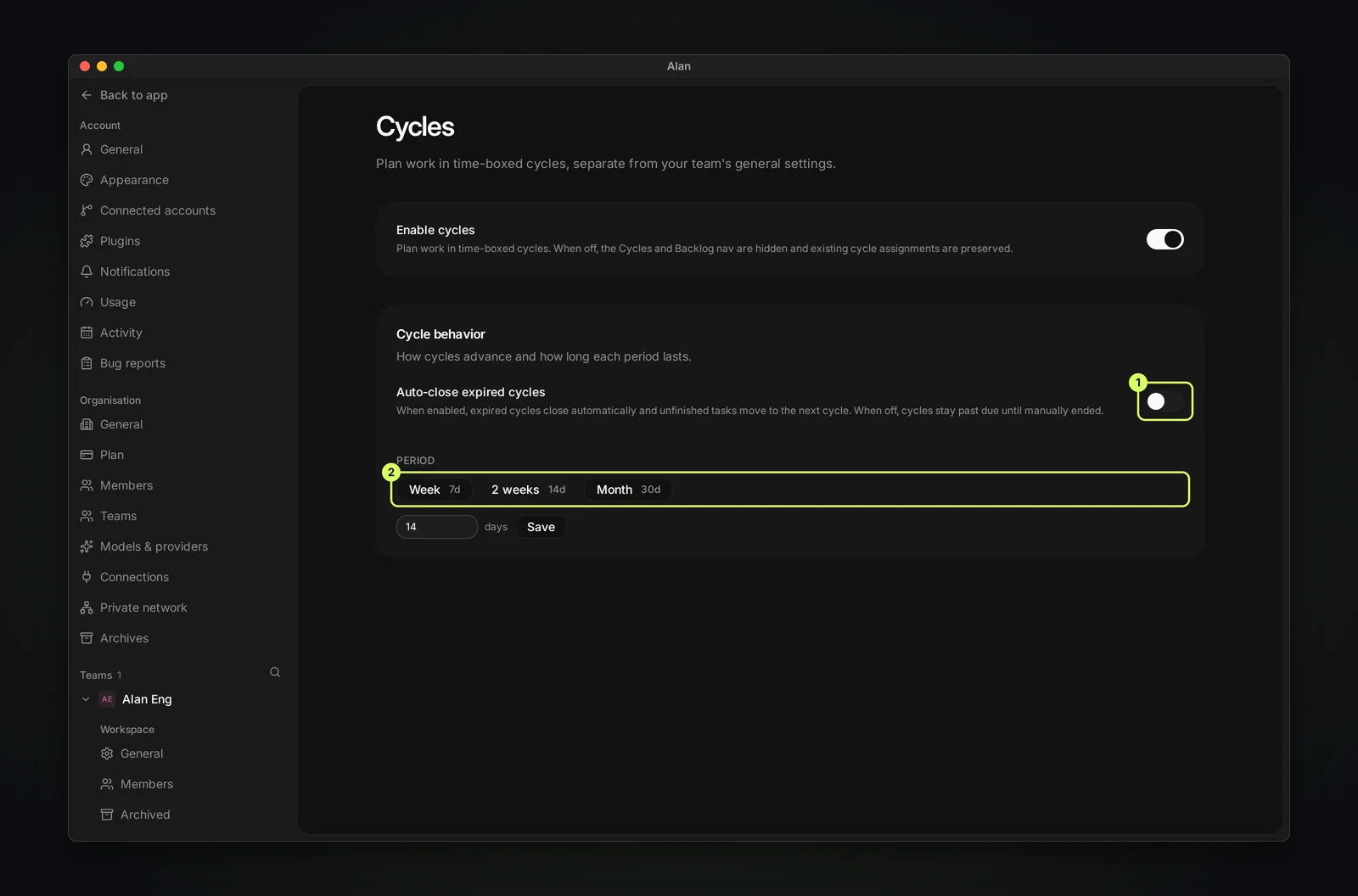Click the Appearance palette icon

coord(87,180)
